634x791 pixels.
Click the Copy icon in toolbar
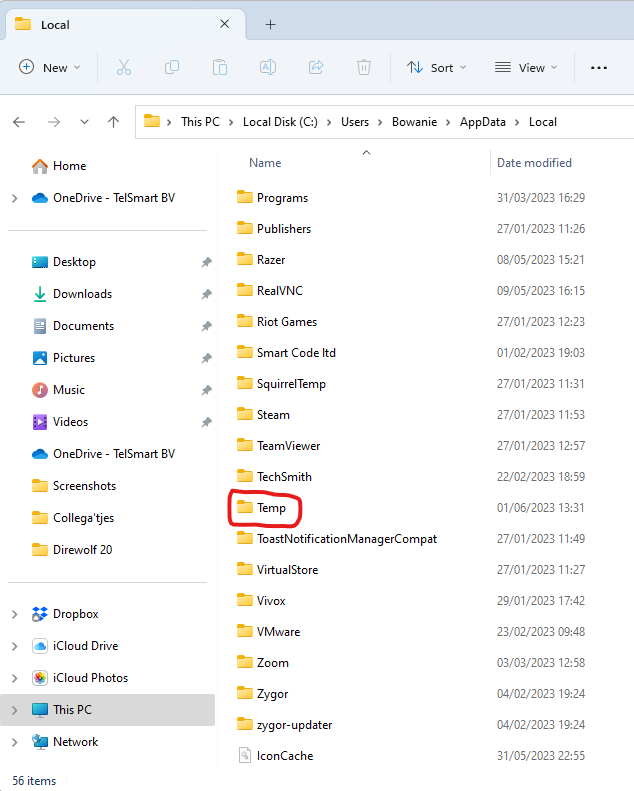[172, 67]
